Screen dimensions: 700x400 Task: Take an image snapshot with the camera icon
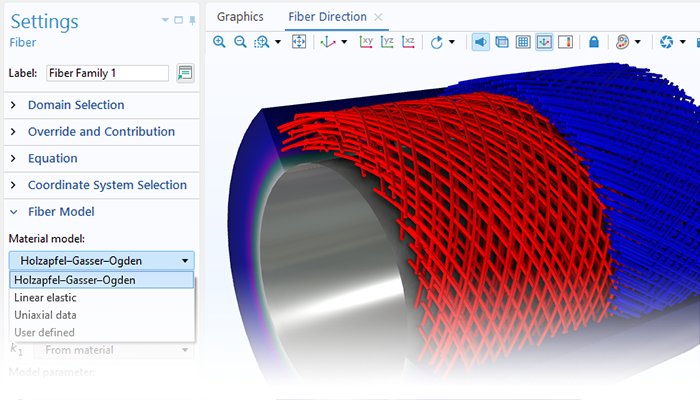[667, 42]
